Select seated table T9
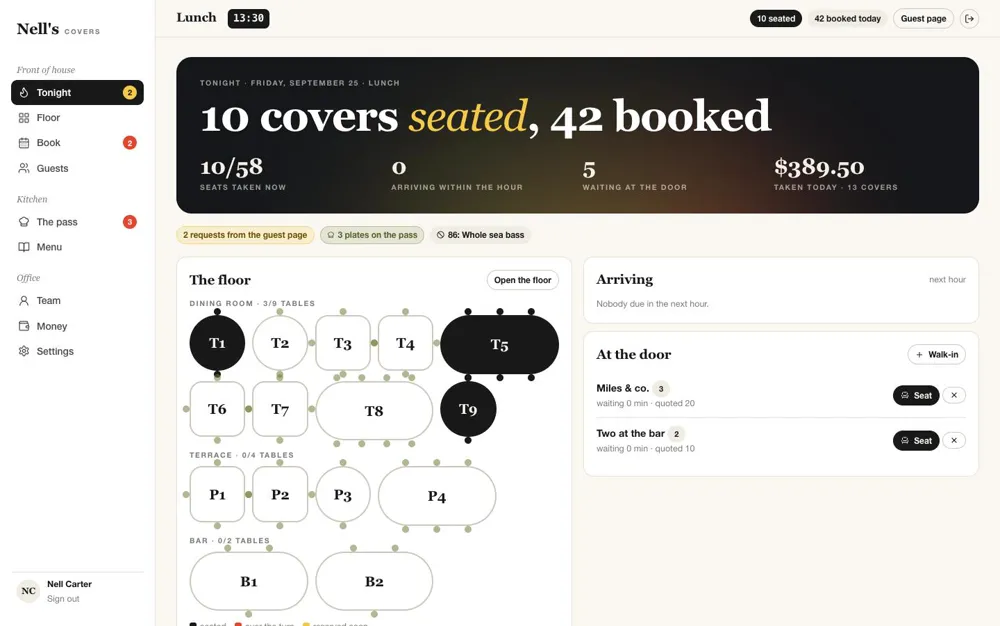The width and height of the screenshot is (1000, 626). pos(468,409)
